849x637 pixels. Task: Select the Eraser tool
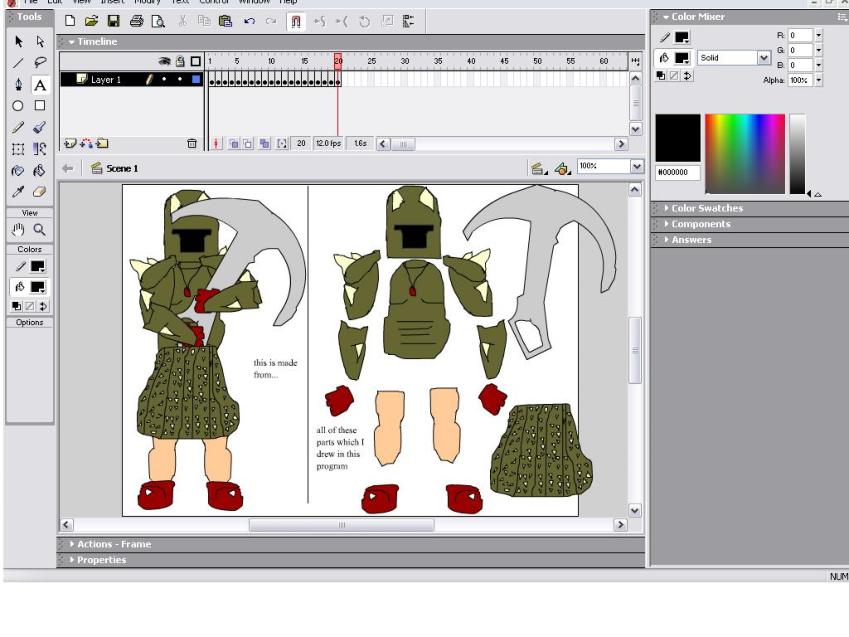coord(40,191)
